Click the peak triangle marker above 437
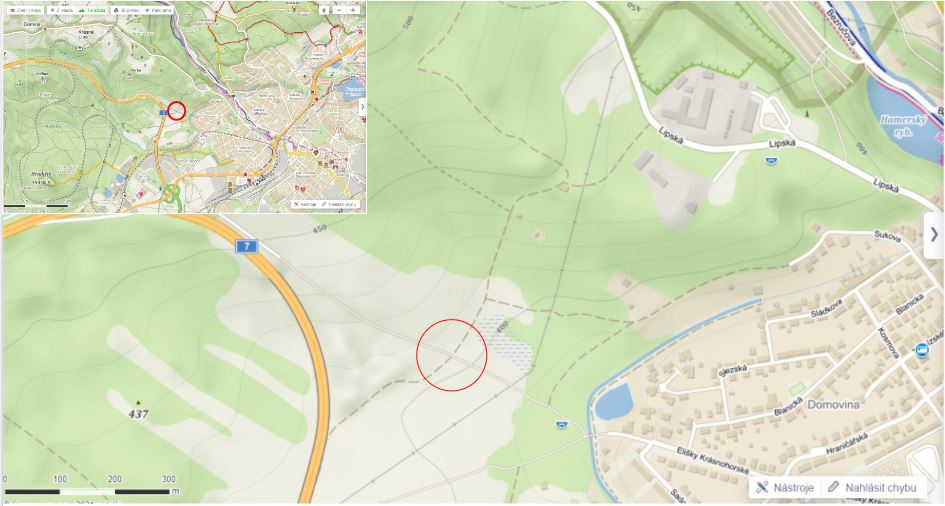Screen dimensions: 945x506 click(x=138, y=402)
